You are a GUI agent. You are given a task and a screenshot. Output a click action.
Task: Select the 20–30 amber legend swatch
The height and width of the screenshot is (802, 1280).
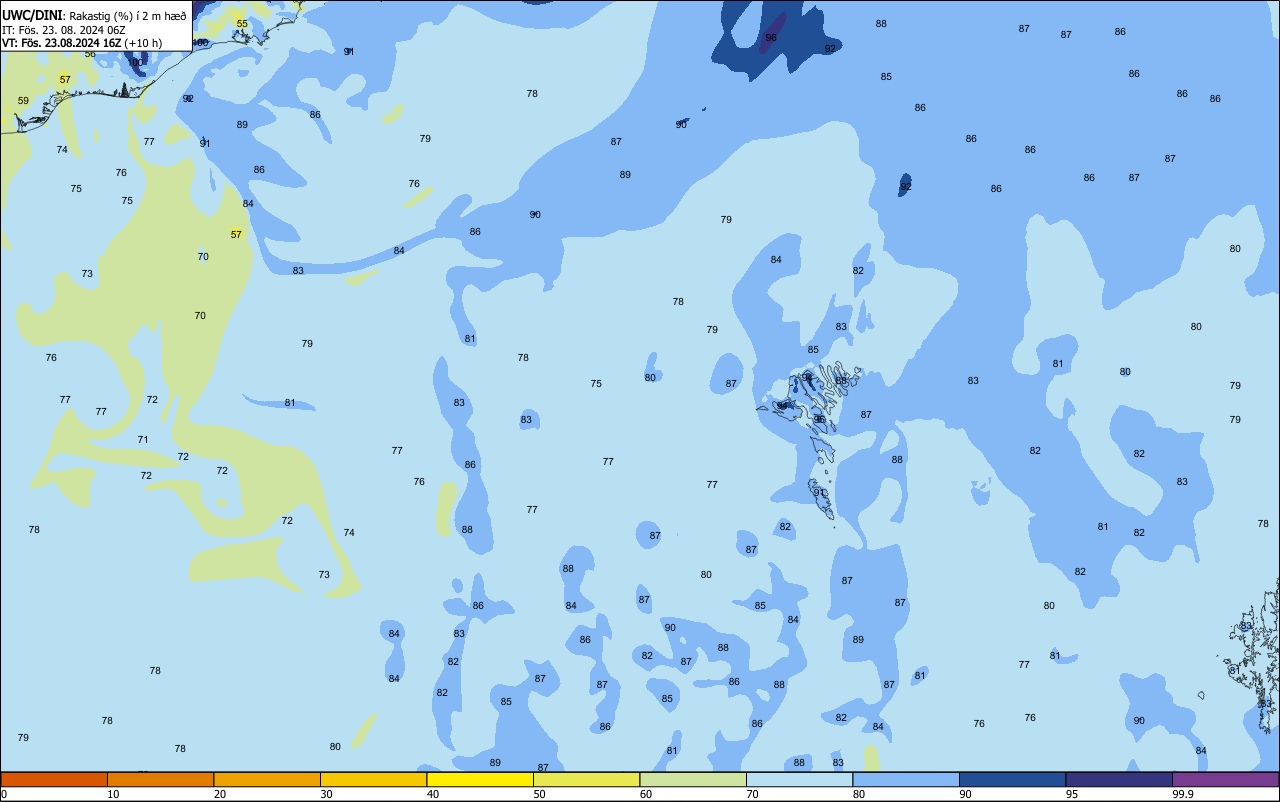[x=267, y=779]
